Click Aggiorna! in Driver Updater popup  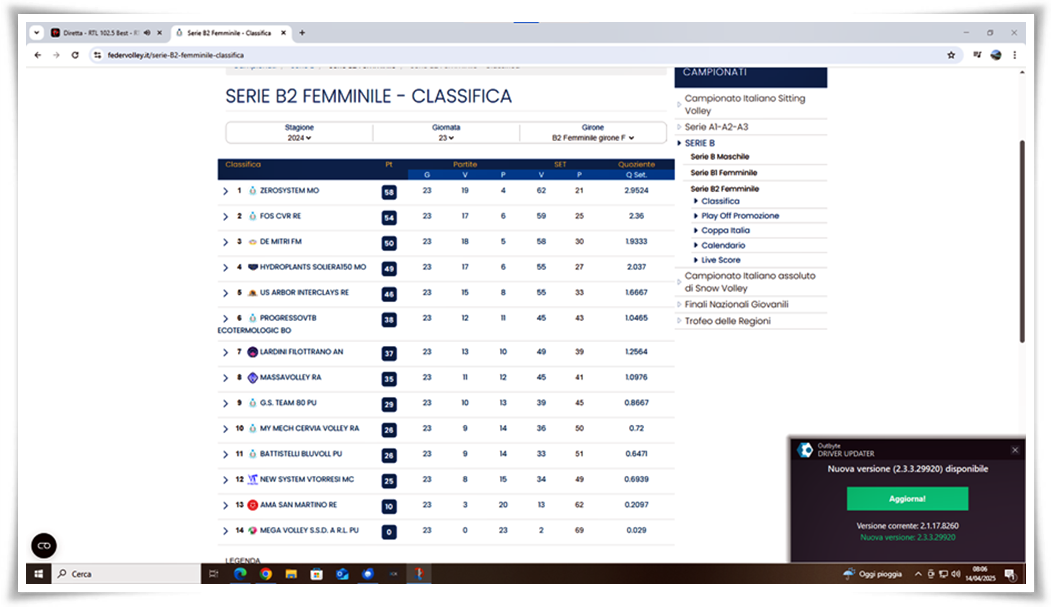tap(908, 498)
